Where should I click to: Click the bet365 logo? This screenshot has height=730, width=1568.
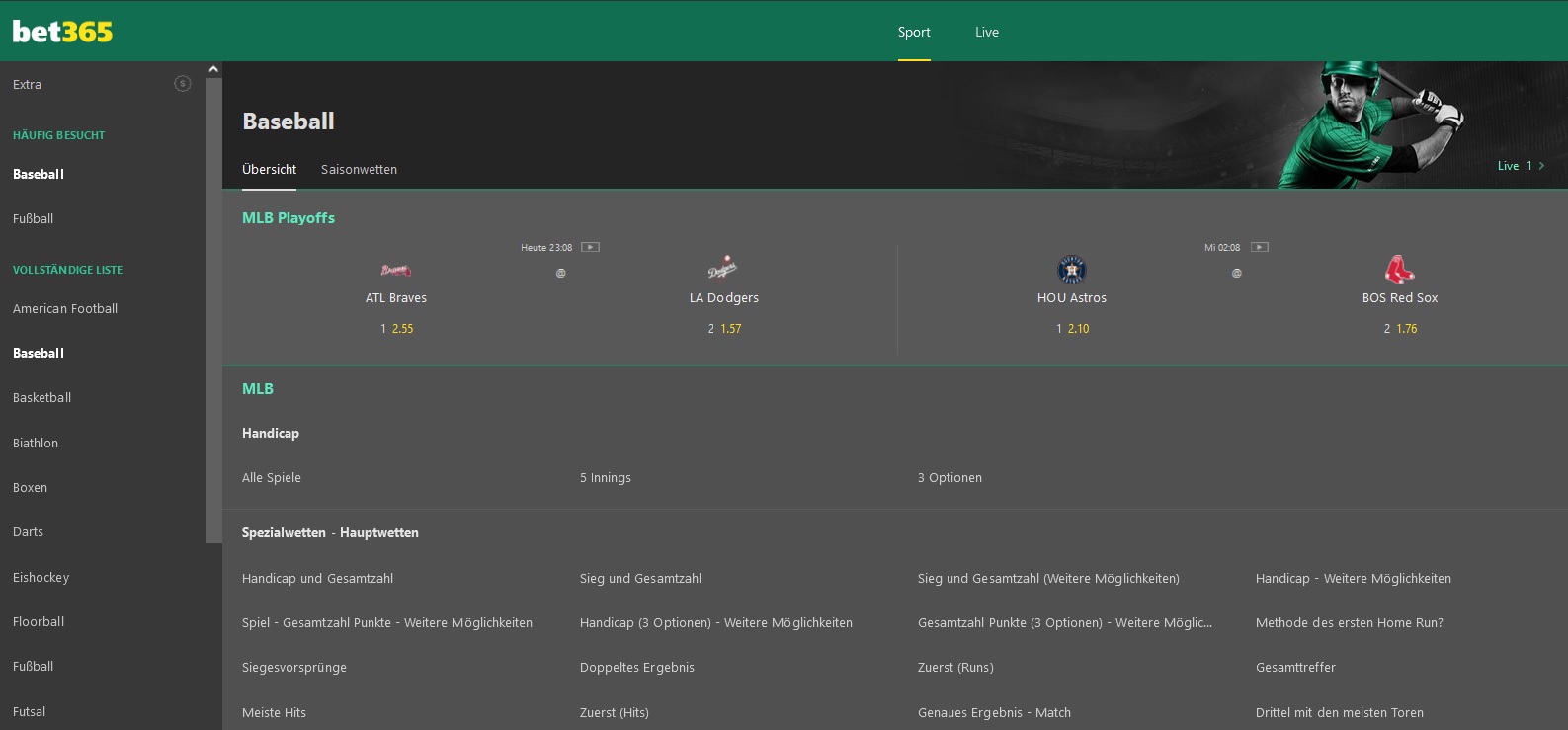coord(62,32)
